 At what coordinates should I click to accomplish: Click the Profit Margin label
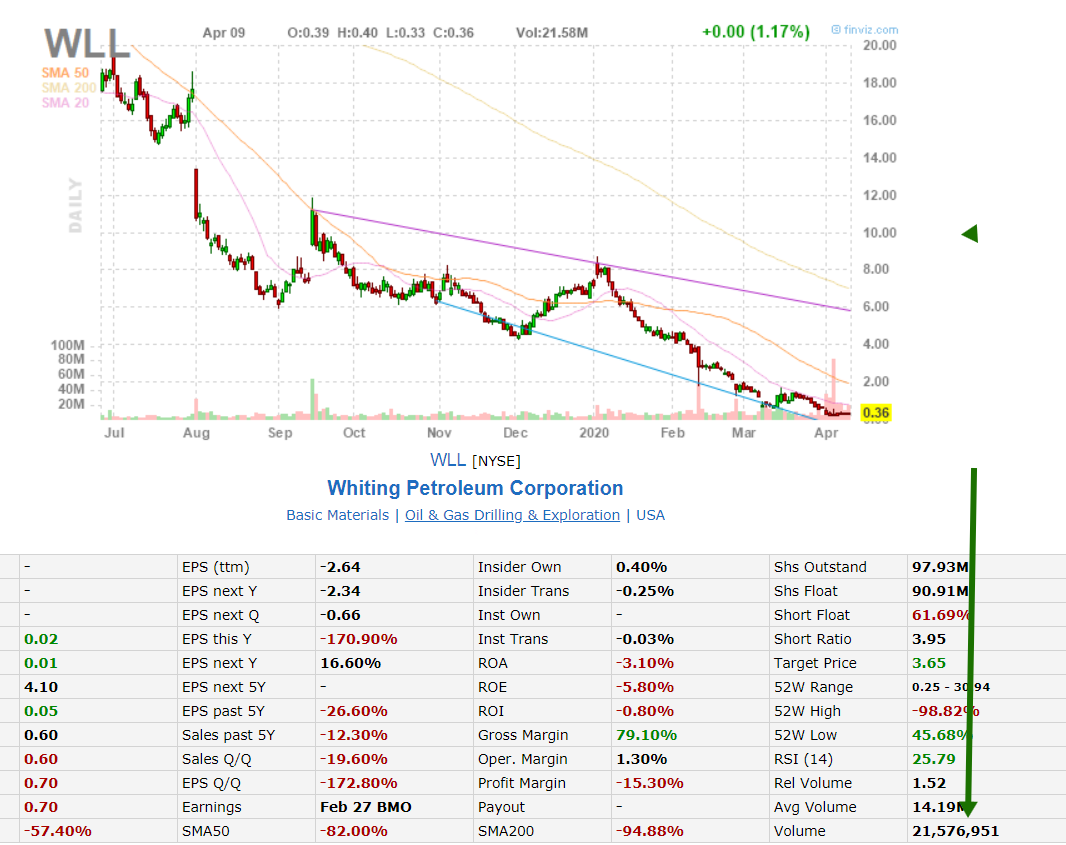click(521, 783)
